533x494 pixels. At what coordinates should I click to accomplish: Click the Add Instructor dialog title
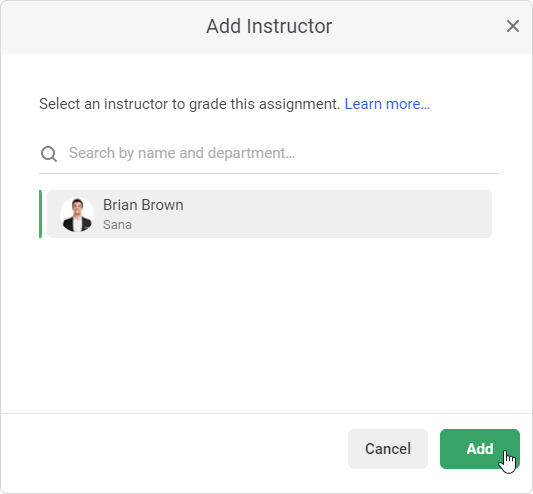point(269,26)
